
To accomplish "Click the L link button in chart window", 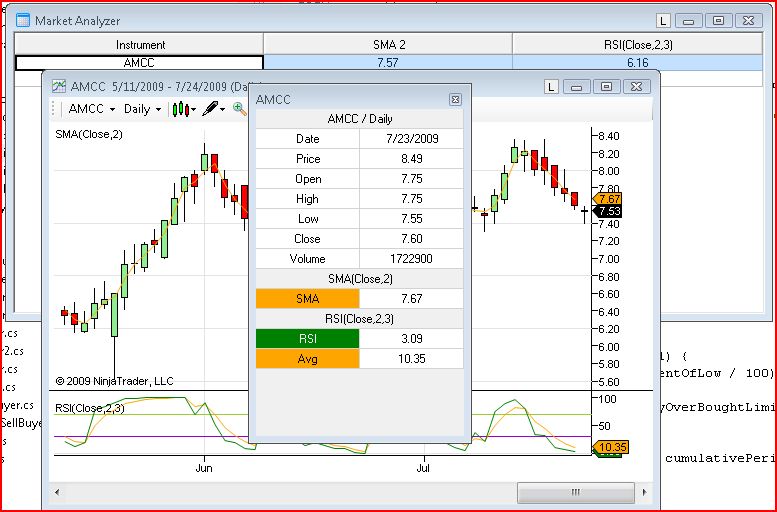I will click(x=551, y=87).
